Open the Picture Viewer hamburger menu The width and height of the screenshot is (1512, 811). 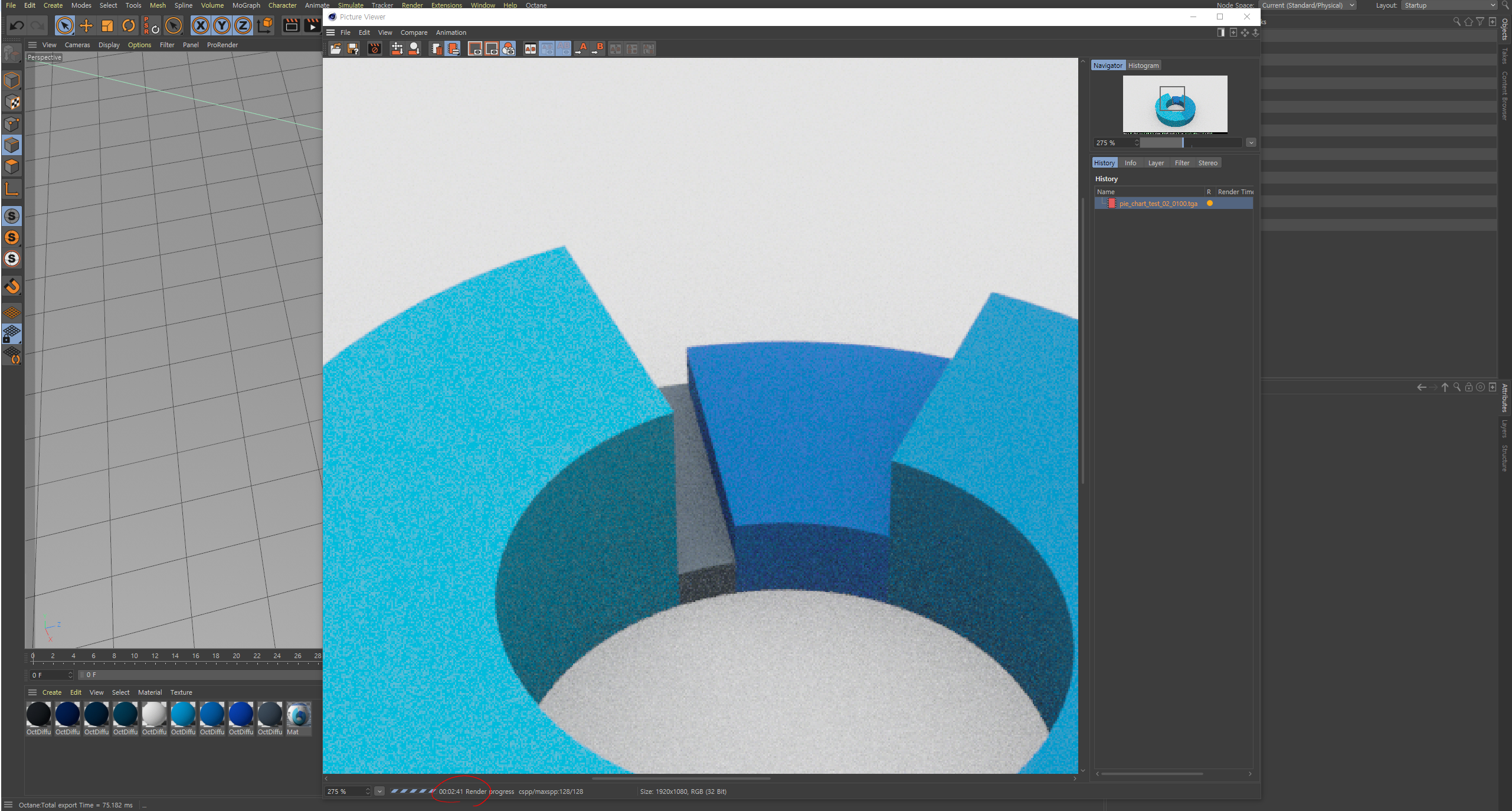(330, 32)
